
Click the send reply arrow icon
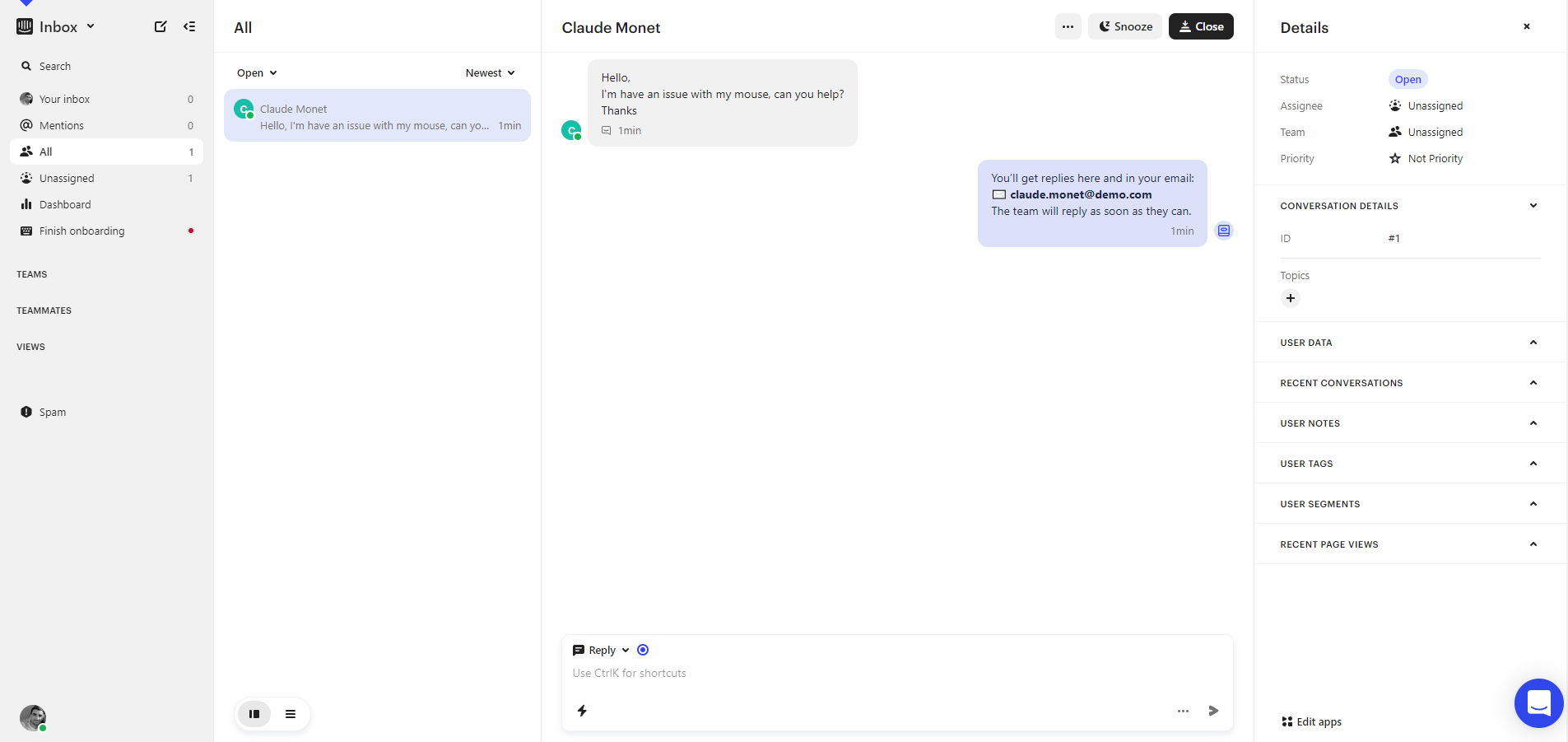(1213, 711)
